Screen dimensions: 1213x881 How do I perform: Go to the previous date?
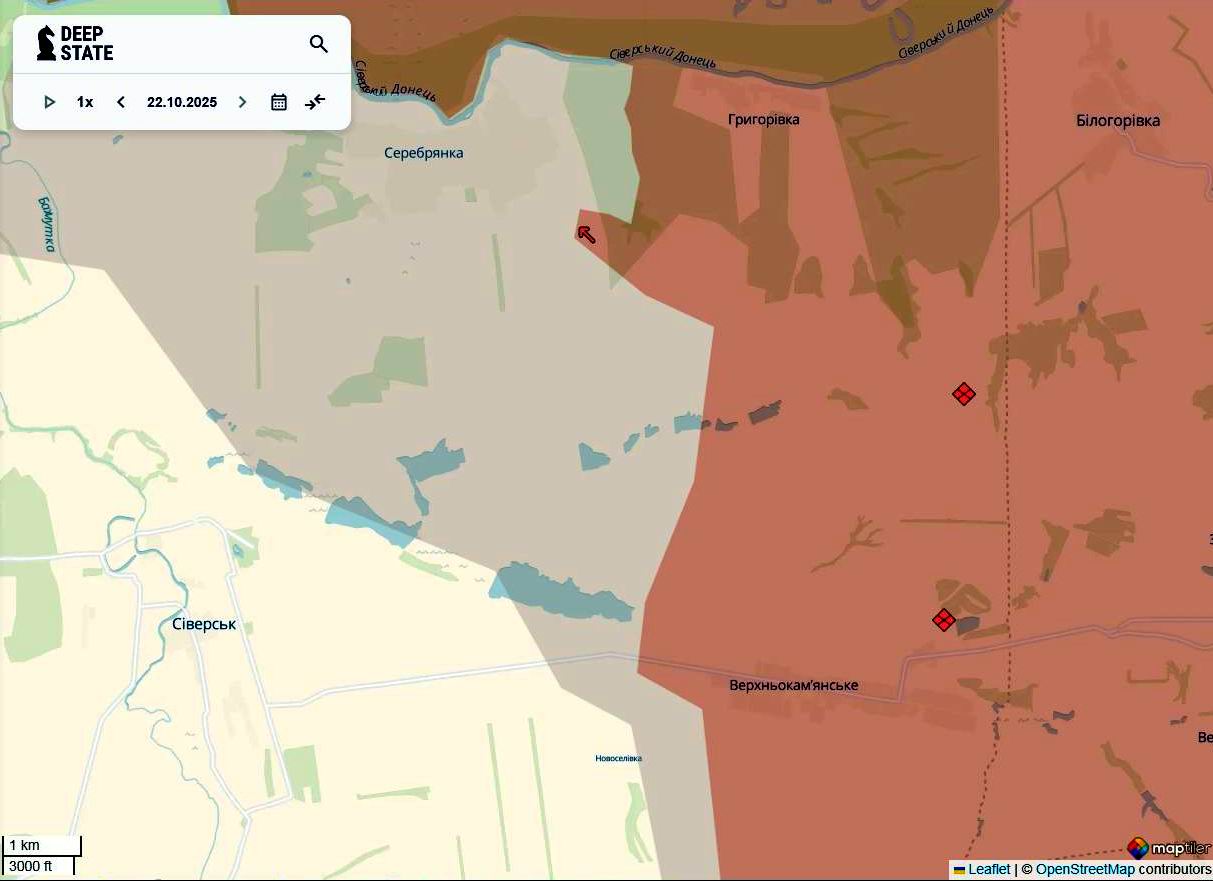point(121,102)
